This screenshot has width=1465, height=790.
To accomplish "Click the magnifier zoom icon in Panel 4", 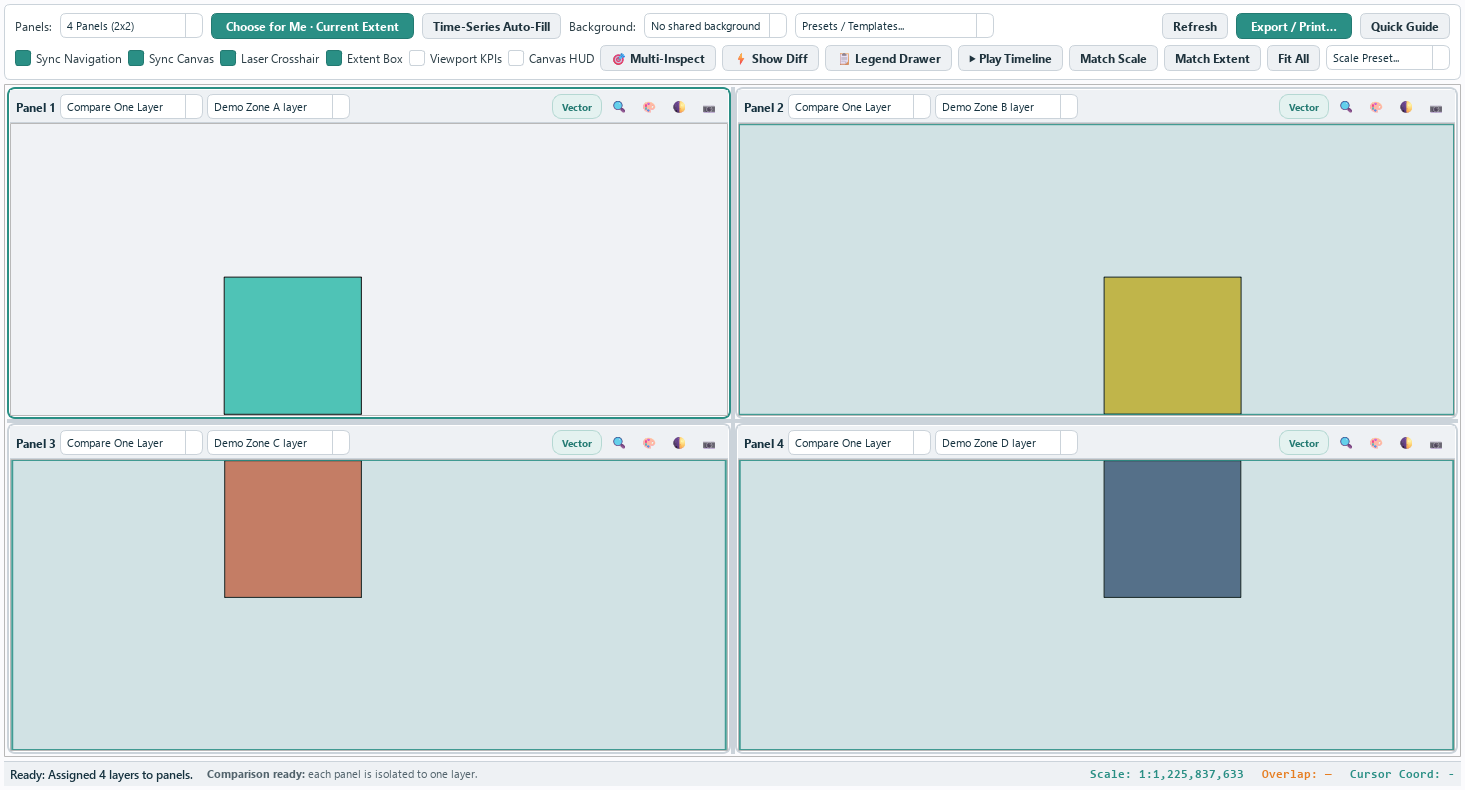I will [x=1346, y=443].
